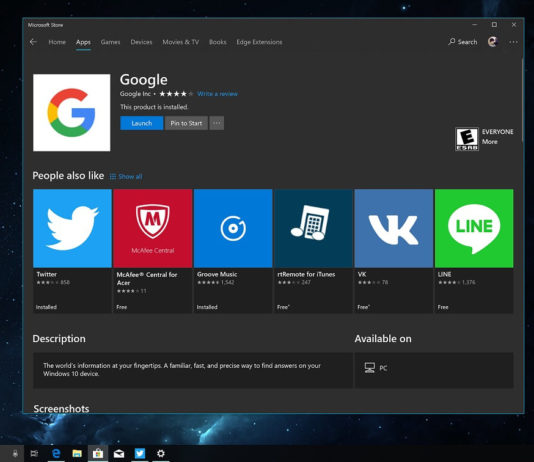Go back using the back arrow
The height and width of the screenshot is (462, 534).
coord(33,42)
